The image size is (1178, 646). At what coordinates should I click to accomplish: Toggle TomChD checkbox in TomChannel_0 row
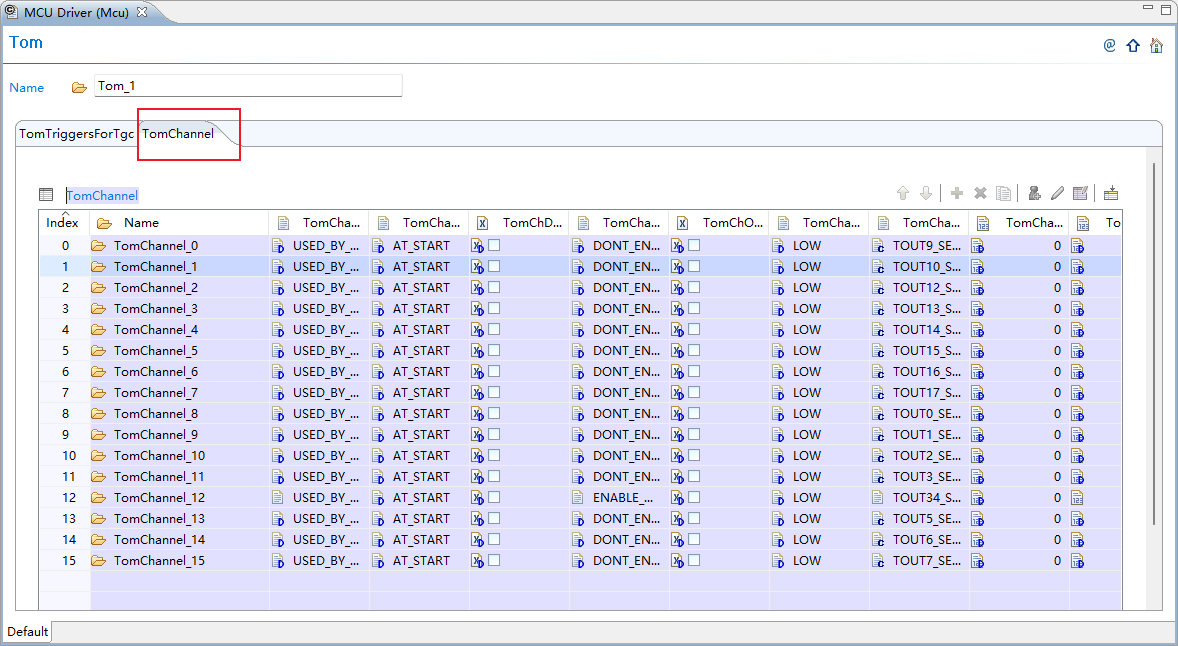click(494, 245)
